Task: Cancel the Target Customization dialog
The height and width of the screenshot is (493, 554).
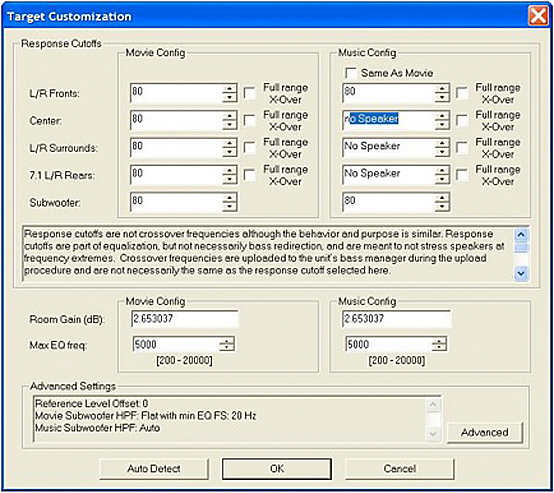Action: tap(400, 469)
